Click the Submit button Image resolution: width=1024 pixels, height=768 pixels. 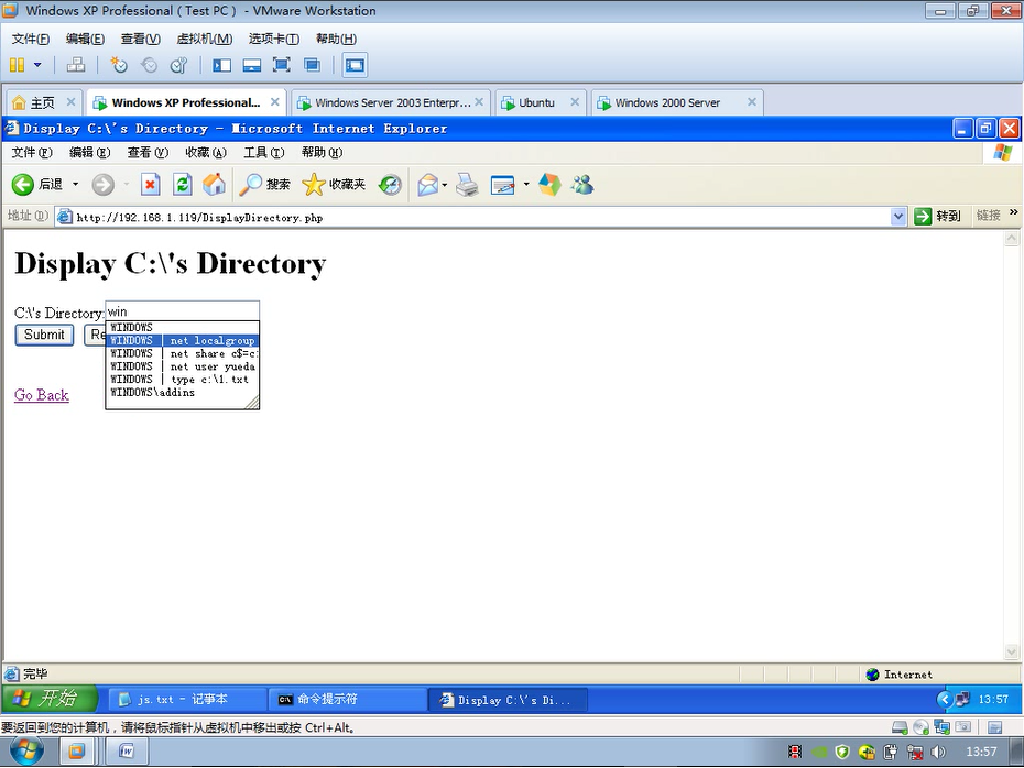tap(44, 335)
